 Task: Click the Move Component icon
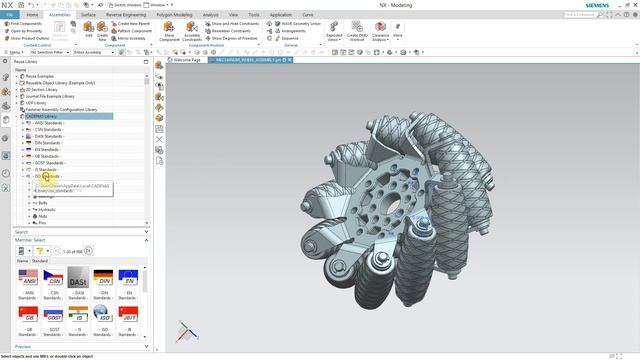(169, 27)
